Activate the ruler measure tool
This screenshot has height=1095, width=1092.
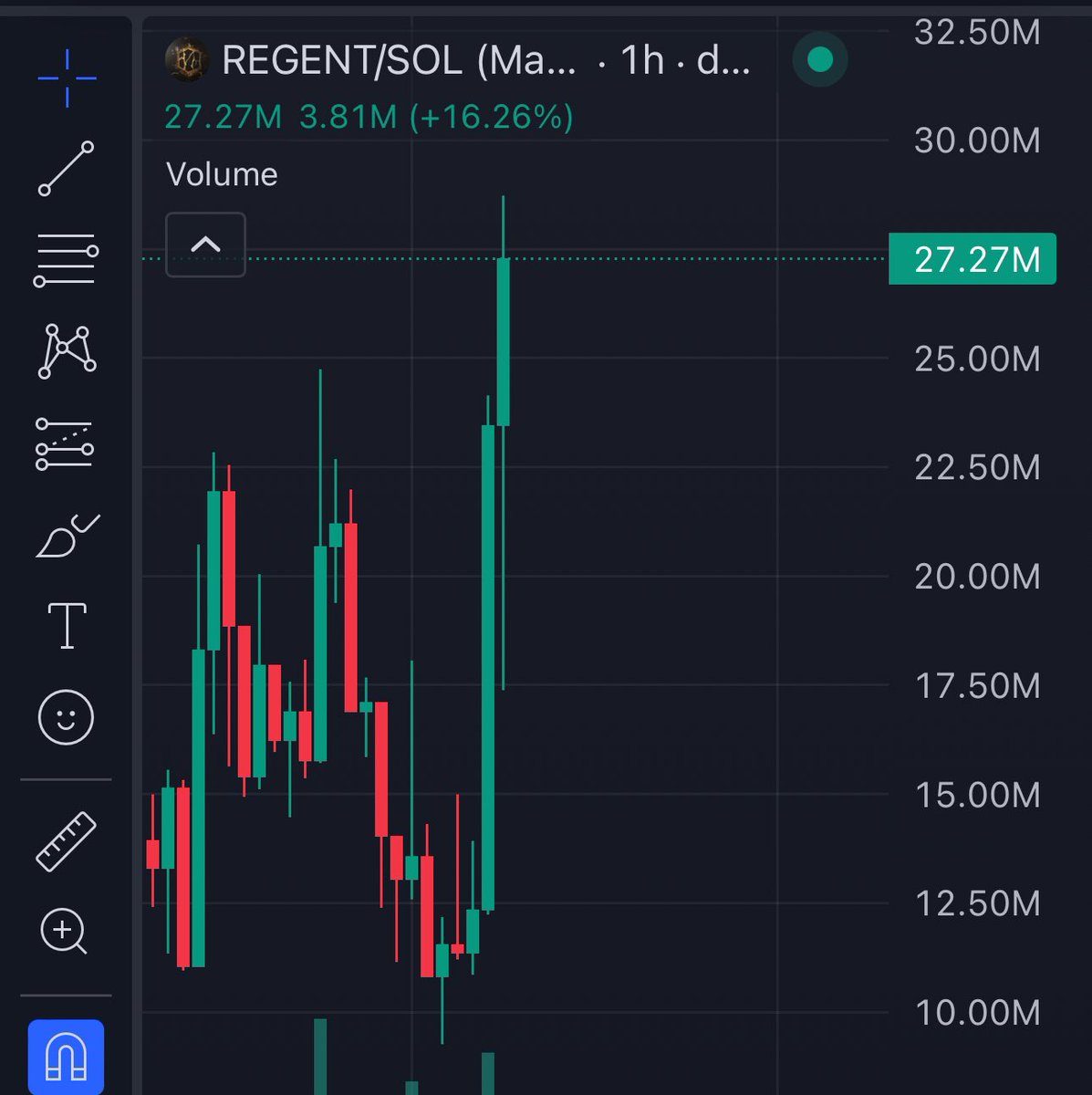click(x=66, y=840)
